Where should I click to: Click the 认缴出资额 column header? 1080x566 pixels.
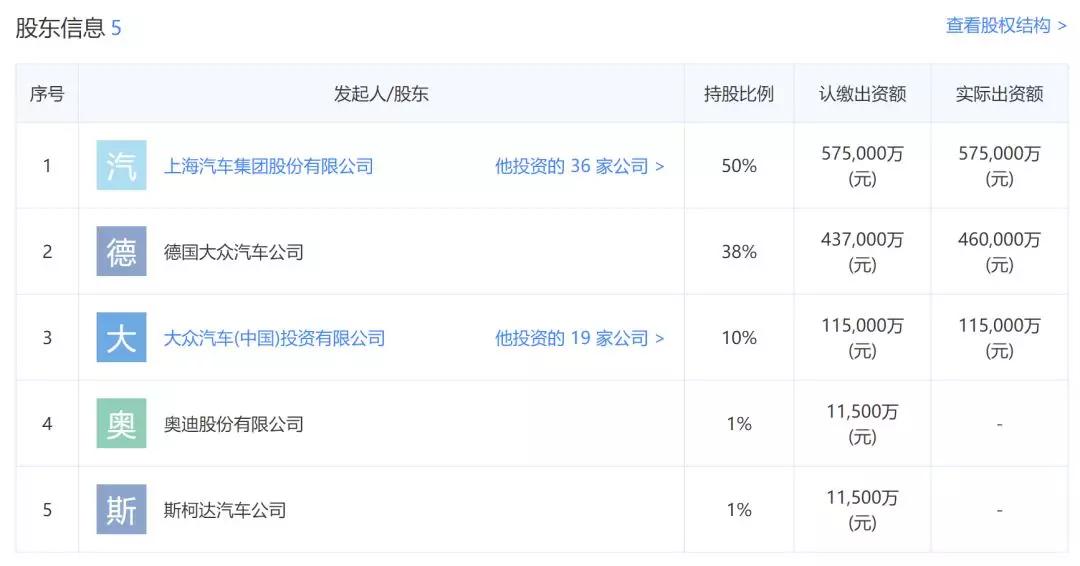(862, 94)
